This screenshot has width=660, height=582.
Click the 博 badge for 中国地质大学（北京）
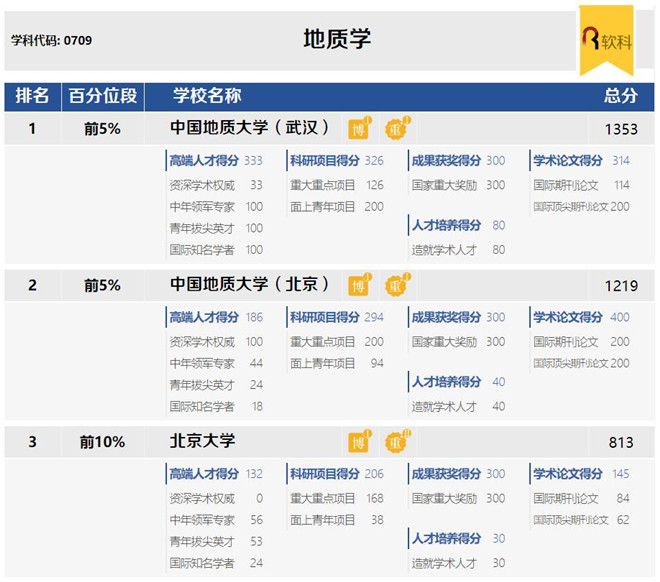tap(359, 285)
